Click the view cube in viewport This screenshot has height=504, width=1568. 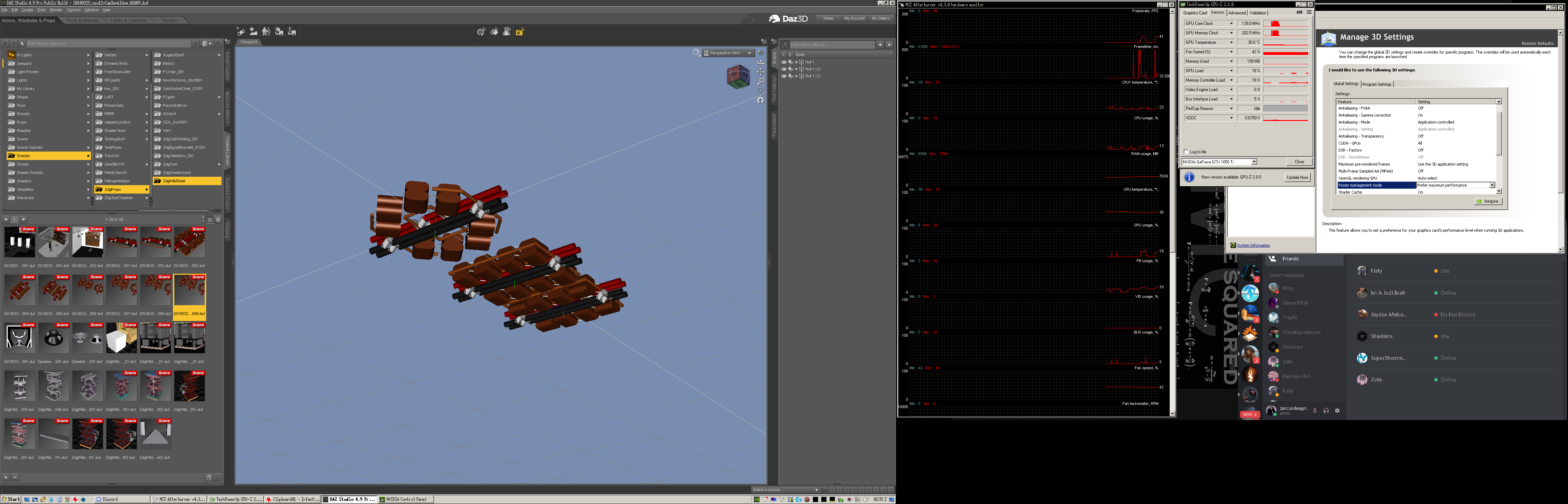pos(738,77)
